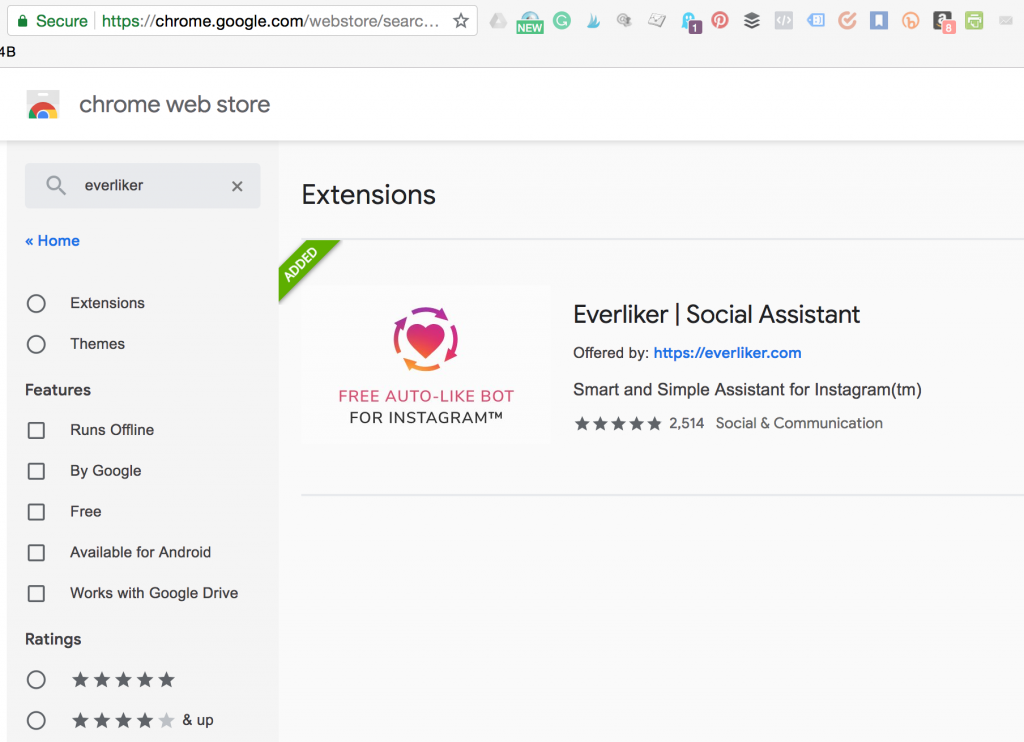Enable the Runs Offline checkbox
This screenshot has width=1024, height=742.
(x=37, y=431)
